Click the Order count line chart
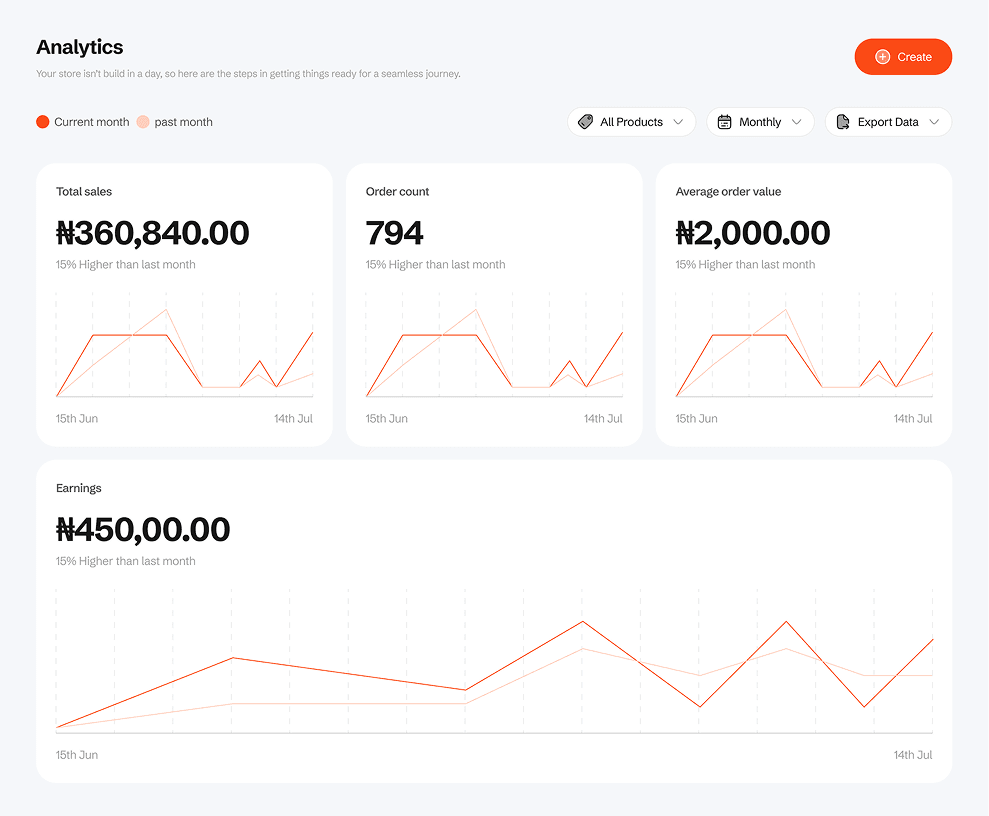 [x=494, y=350]
